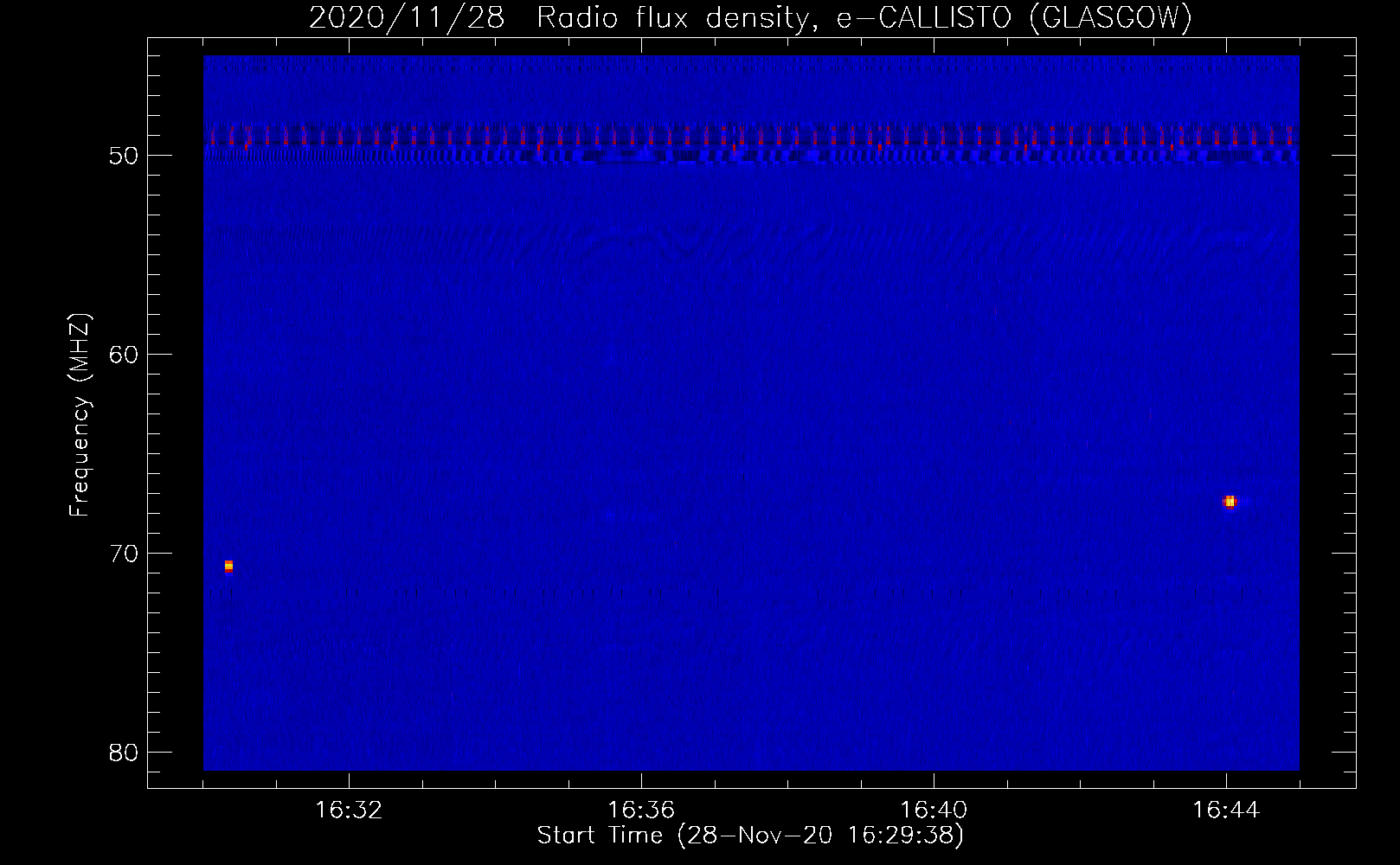Select the 70 MHz frequency tick label
The width and height of the screenshot is (1400, 865).
(x=124, y=554)
